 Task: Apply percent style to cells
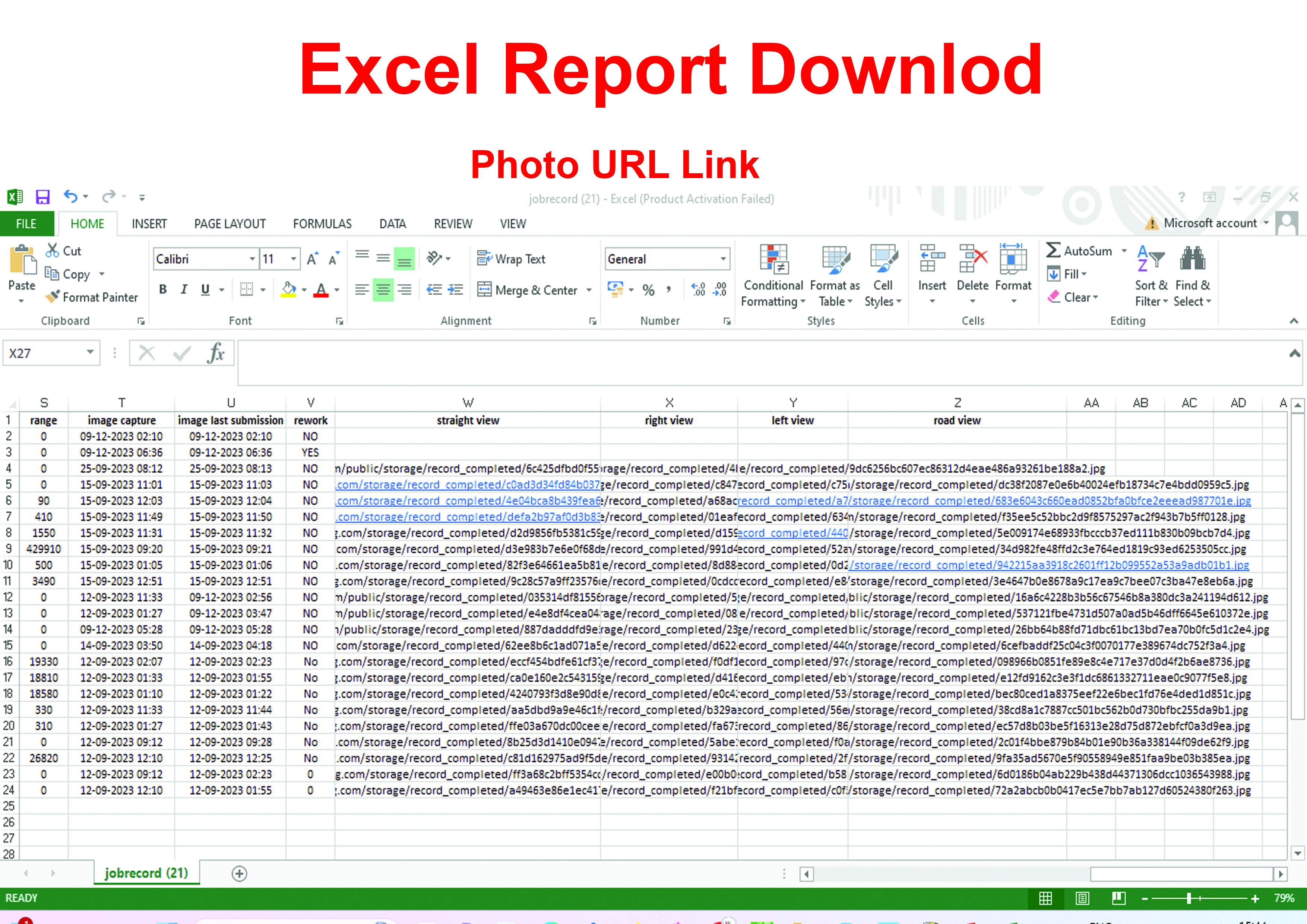[x=648, y=290]
